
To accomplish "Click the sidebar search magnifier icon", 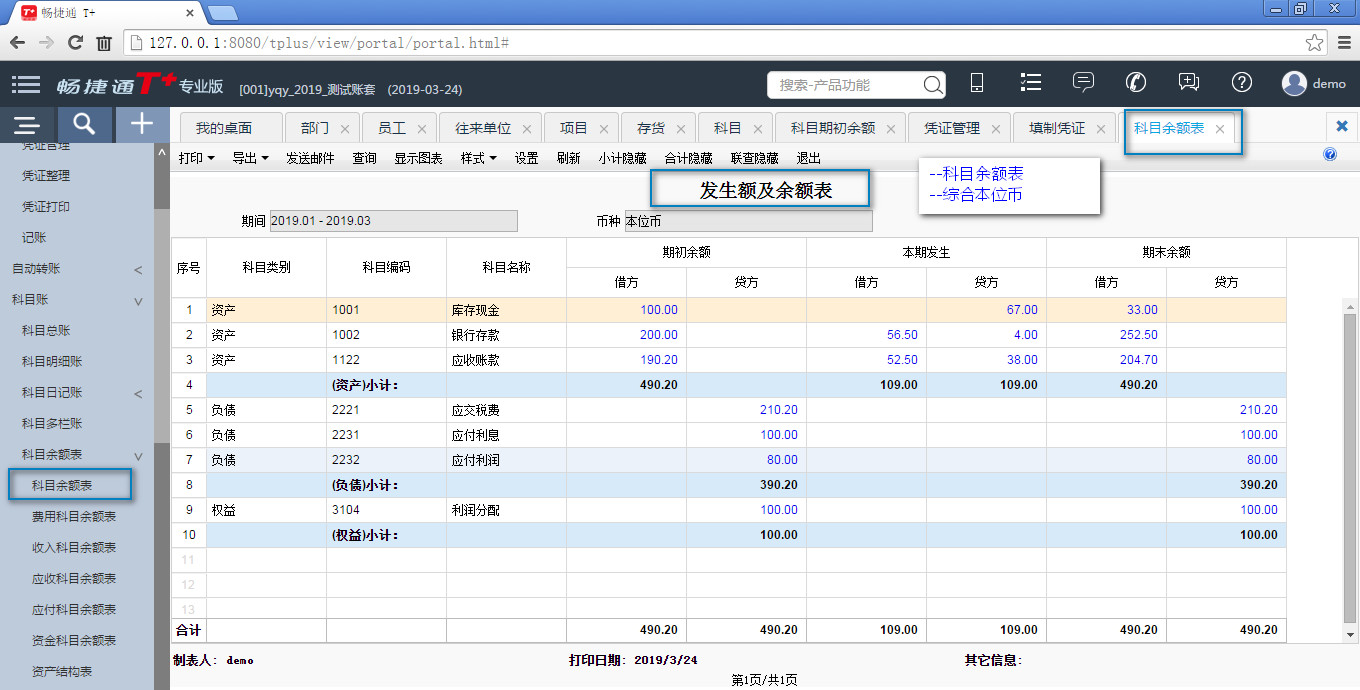I will (x=85, y=124).
